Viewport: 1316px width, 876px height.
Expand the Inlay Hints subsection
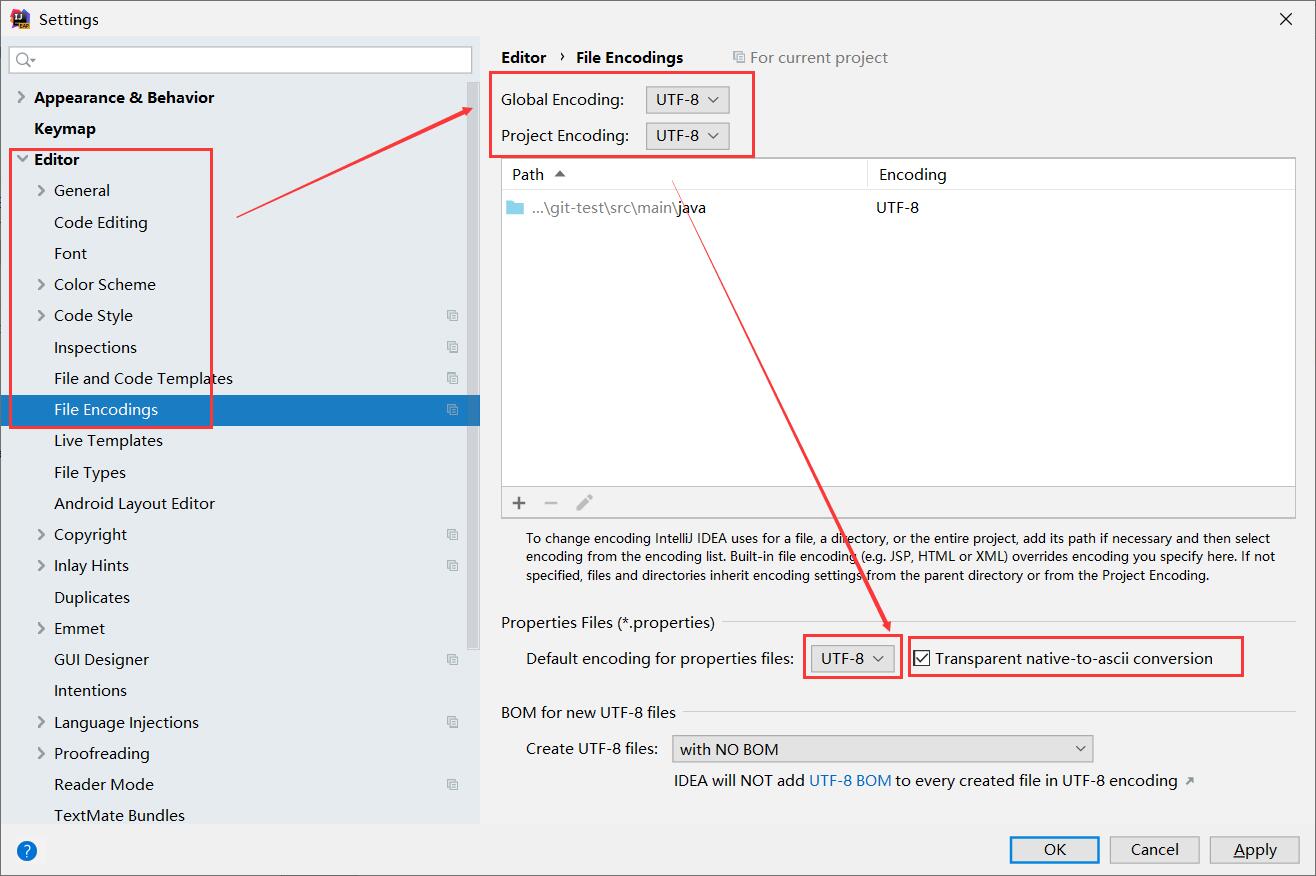[41, 566]
